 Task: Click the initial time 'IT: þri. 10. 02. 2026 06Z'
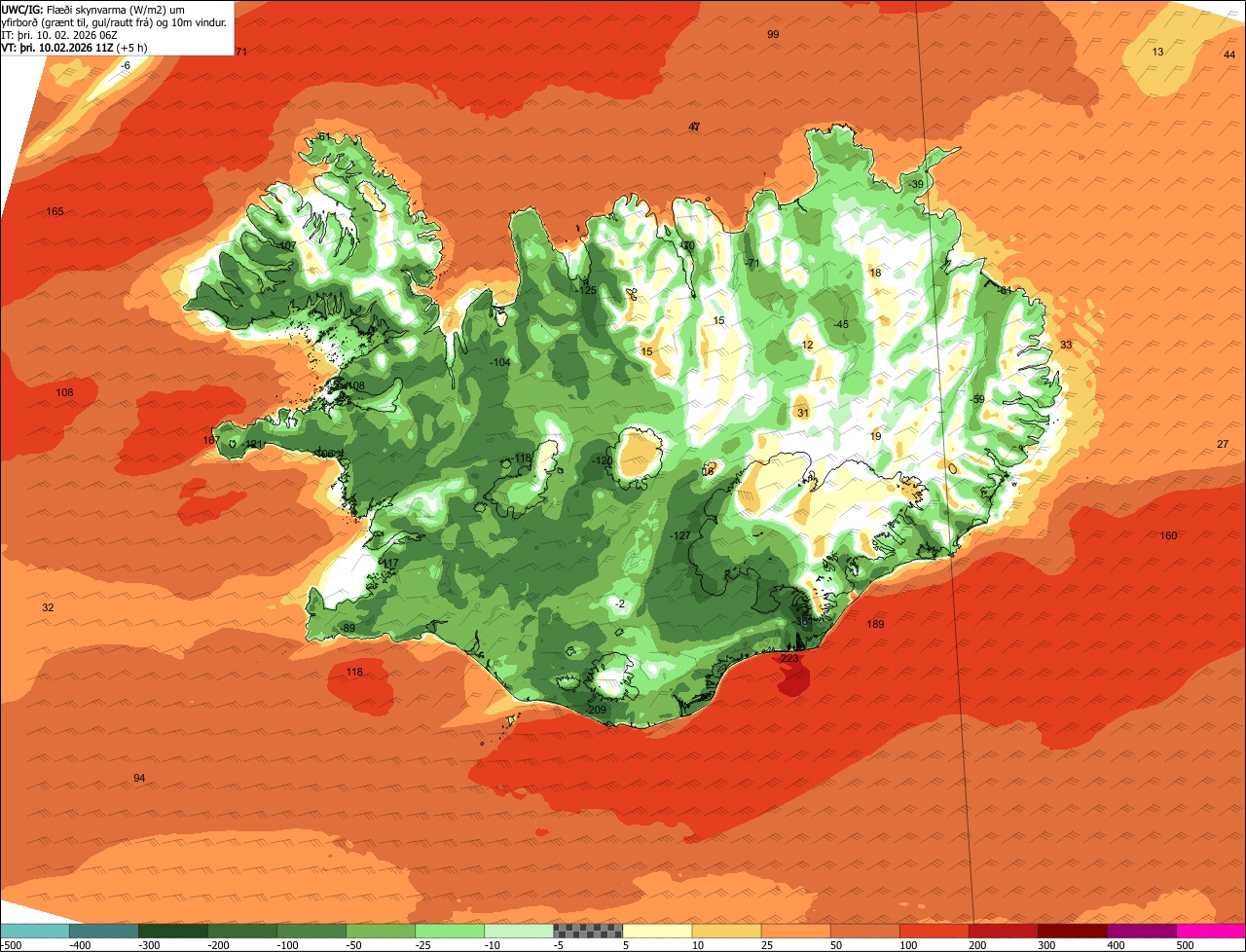coord(59,34)
